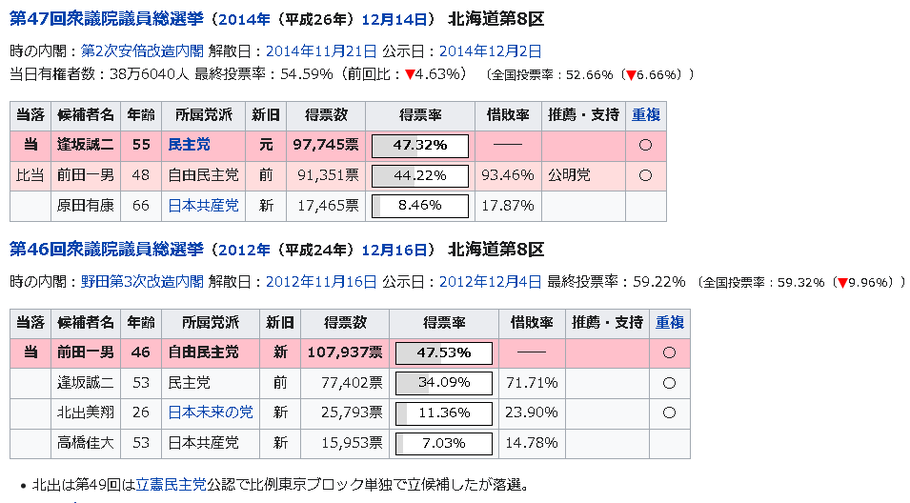Open 日本未来の党 party link
910x503 pixels.
click(210, 412)
